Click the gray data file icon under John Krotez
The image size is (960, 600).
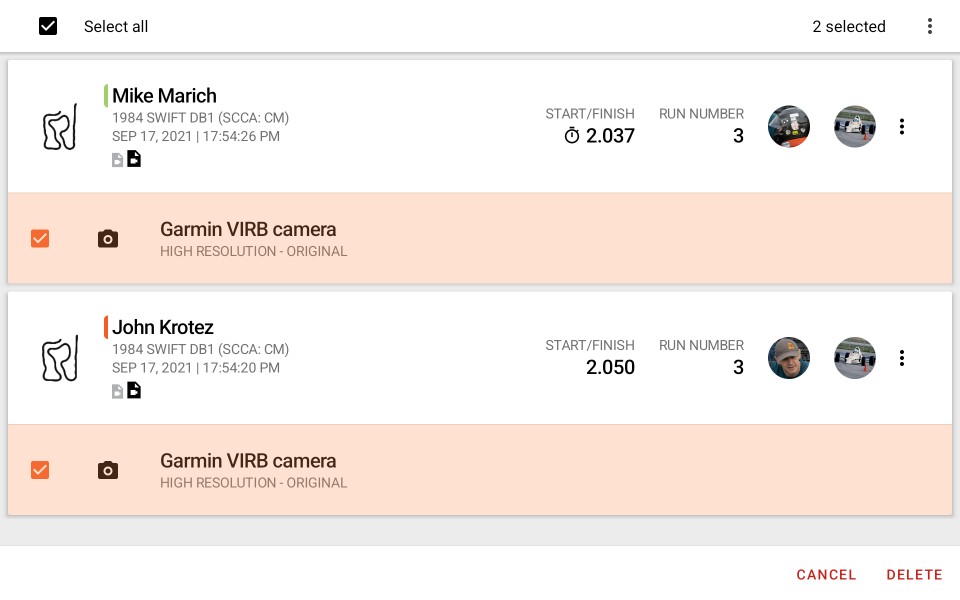117,392
